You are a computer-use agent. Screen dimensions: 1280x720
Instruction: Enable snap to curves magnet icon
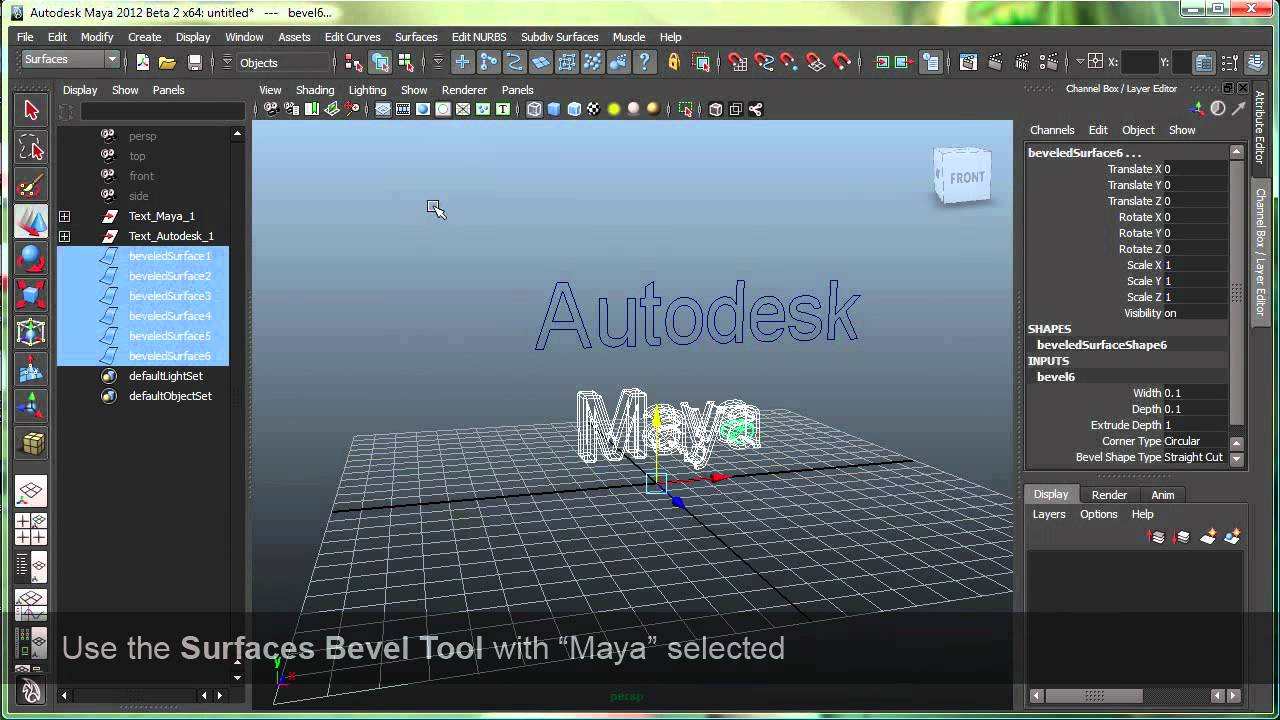(x=764, y=62)
